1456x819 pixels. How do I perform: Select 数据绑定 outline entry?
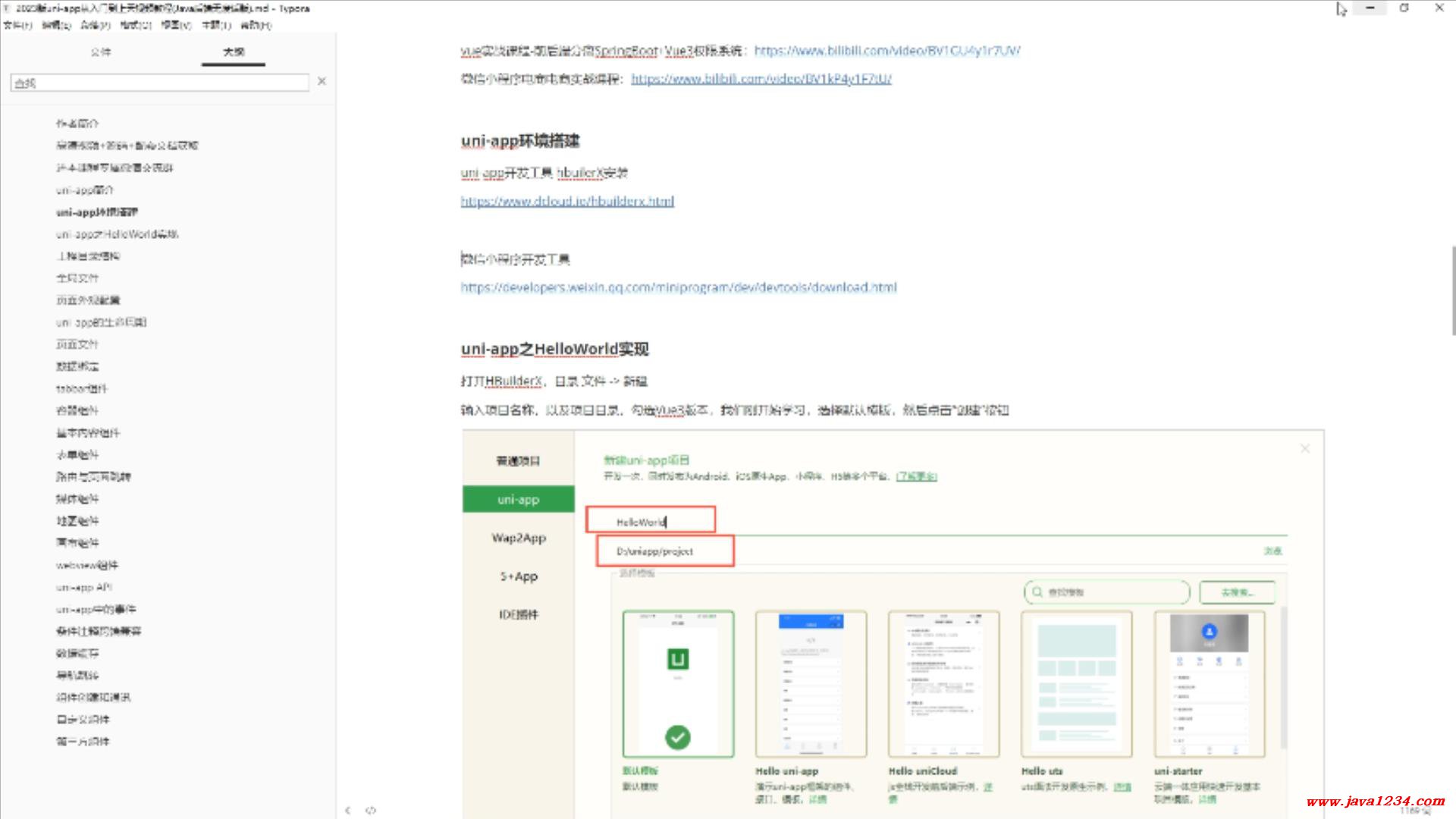coord(77,366)
